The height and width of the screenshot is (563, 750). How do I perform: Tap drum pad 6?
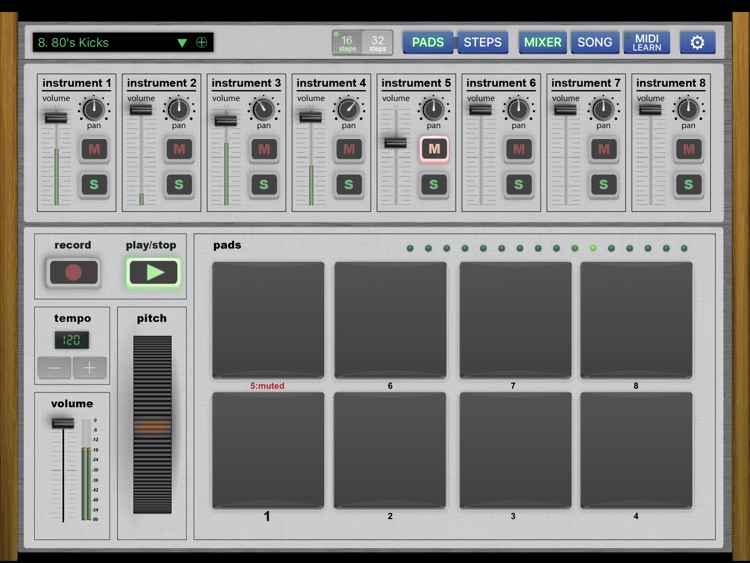(x=390, y=320)
